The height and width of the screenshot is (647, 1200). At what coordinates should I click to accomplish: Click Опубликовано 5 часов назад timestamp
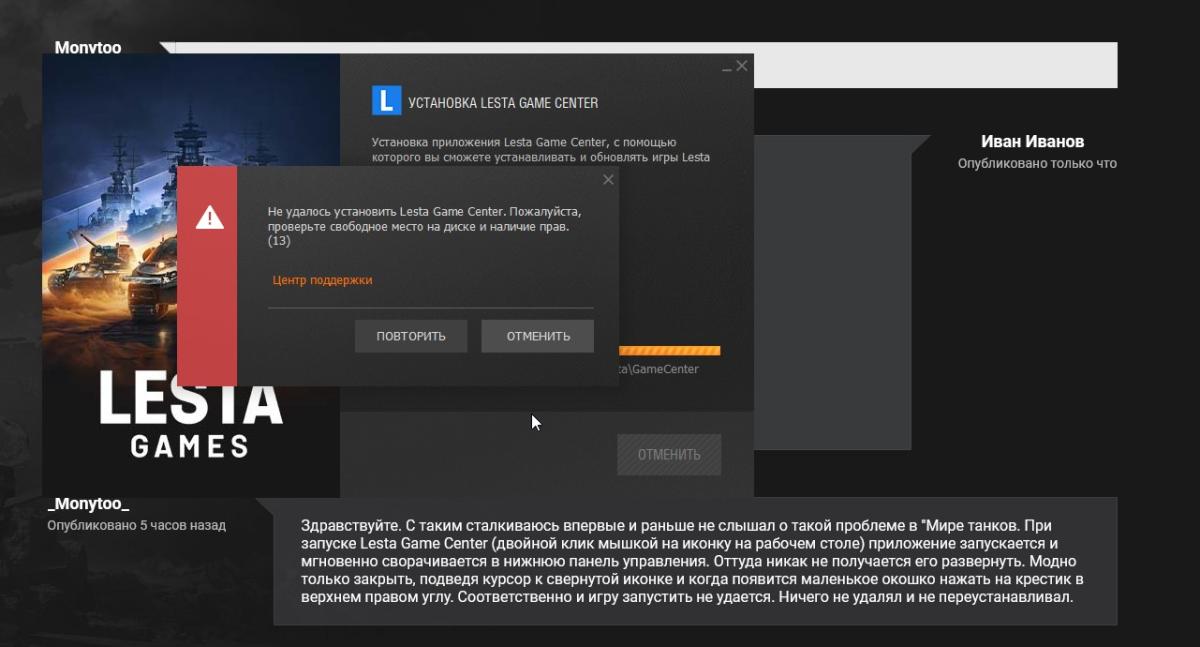(x=136, y=525)
